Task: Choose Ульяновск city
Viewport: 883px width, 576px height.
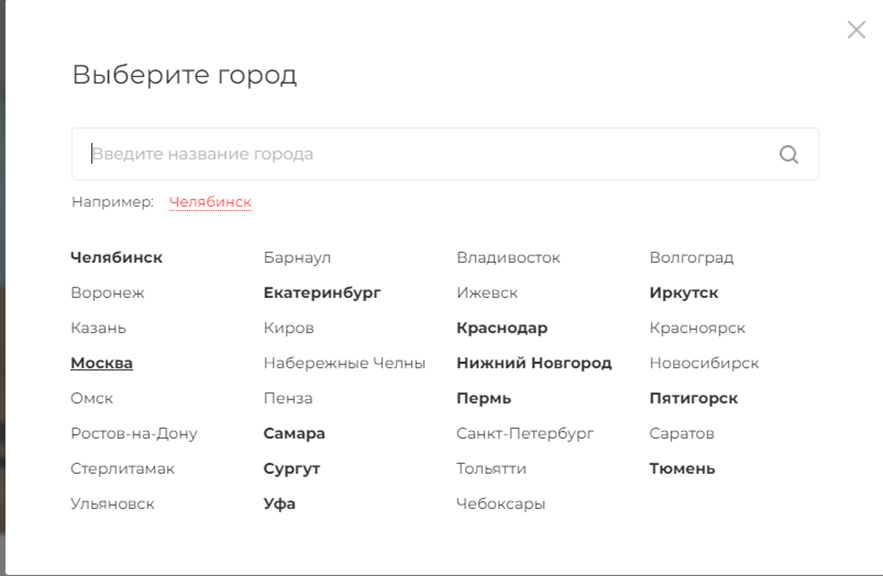Action: point(113,504)
